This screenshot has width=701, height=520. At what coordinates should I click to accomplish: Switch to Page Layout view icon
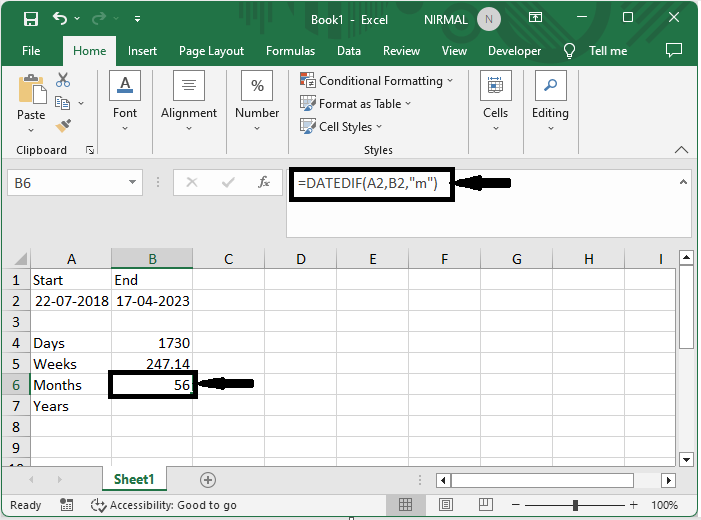[446, 505]
